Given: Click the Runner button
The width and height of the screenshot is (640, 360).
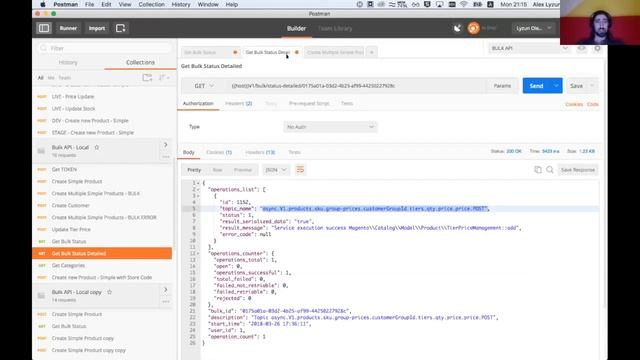Looking at the screenshot, I should 68,28.
